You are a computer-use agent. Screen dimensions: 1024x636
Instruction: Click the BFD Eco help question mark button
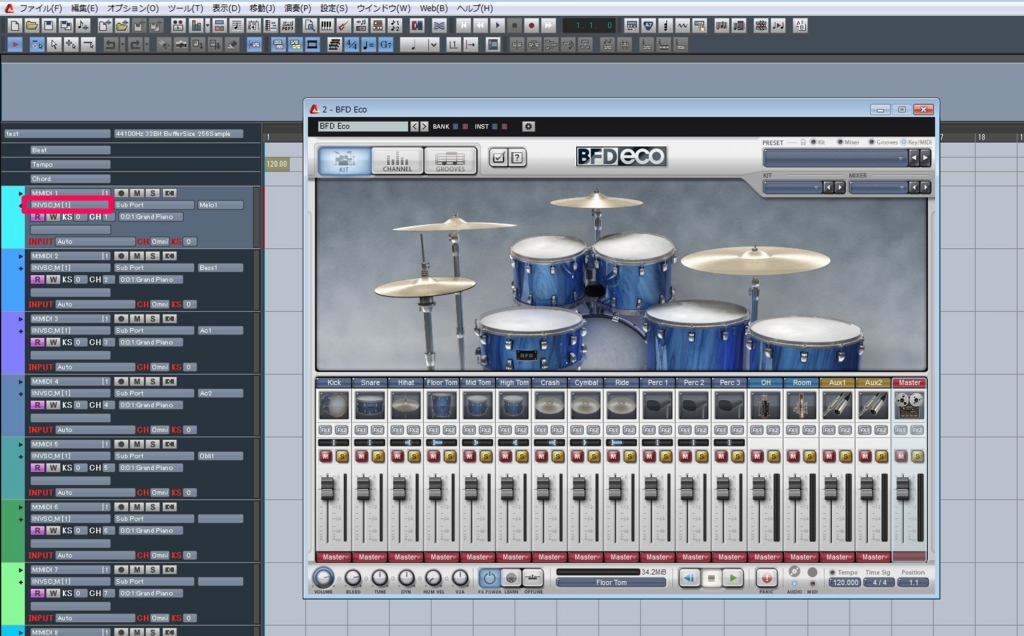coord(517,157)
